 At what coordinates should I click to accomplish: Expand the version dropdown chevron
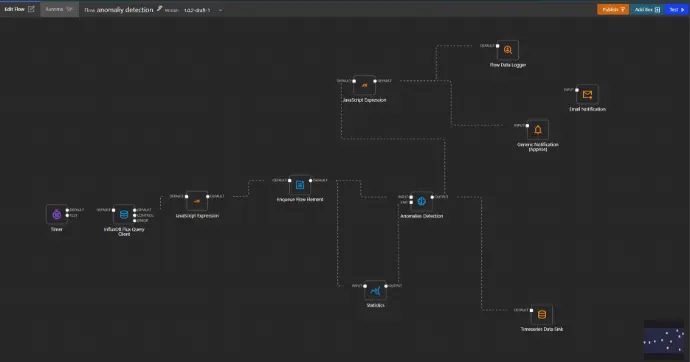coord(220,10)
